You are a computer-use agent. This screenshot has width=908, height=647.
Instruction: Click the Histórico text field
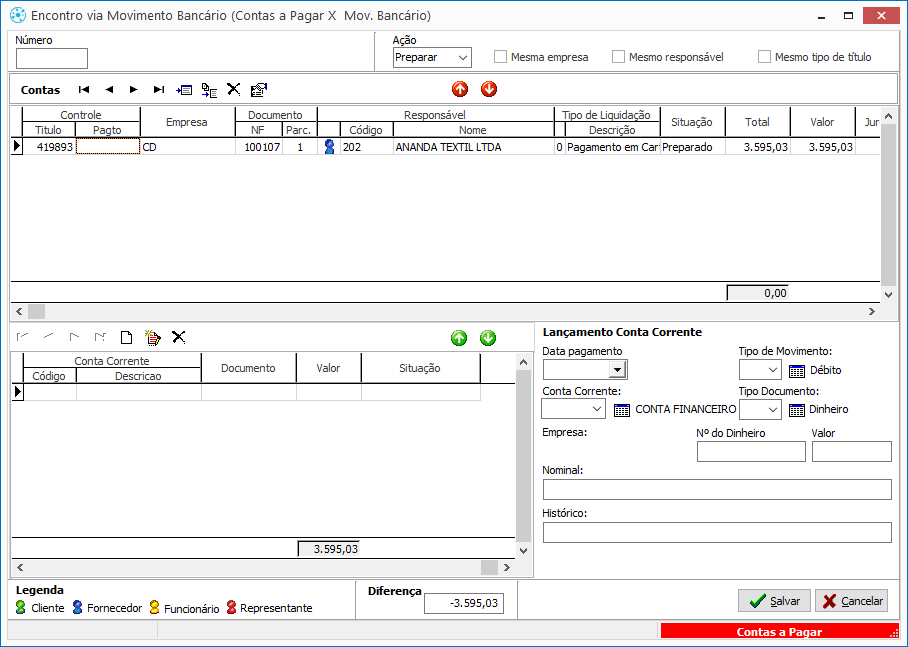tap(717, 532)
